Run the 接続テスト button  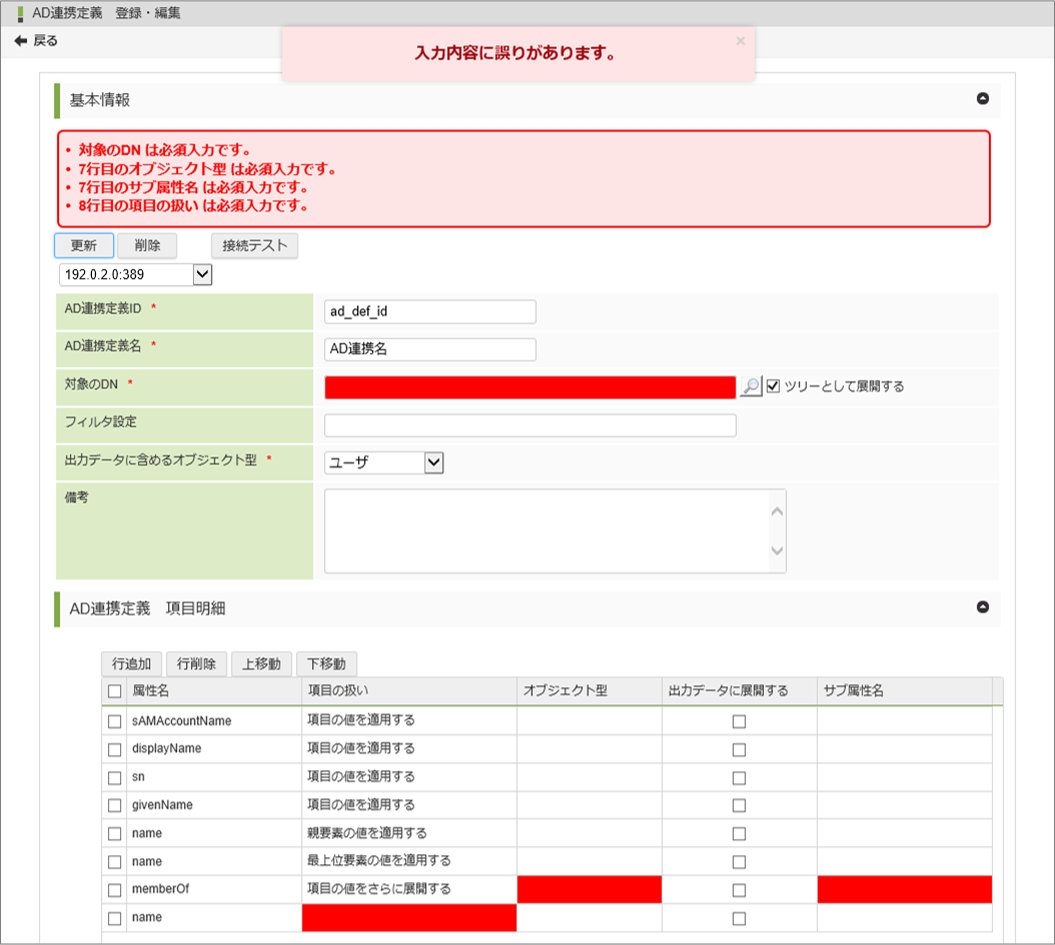(x=254, y=246)
